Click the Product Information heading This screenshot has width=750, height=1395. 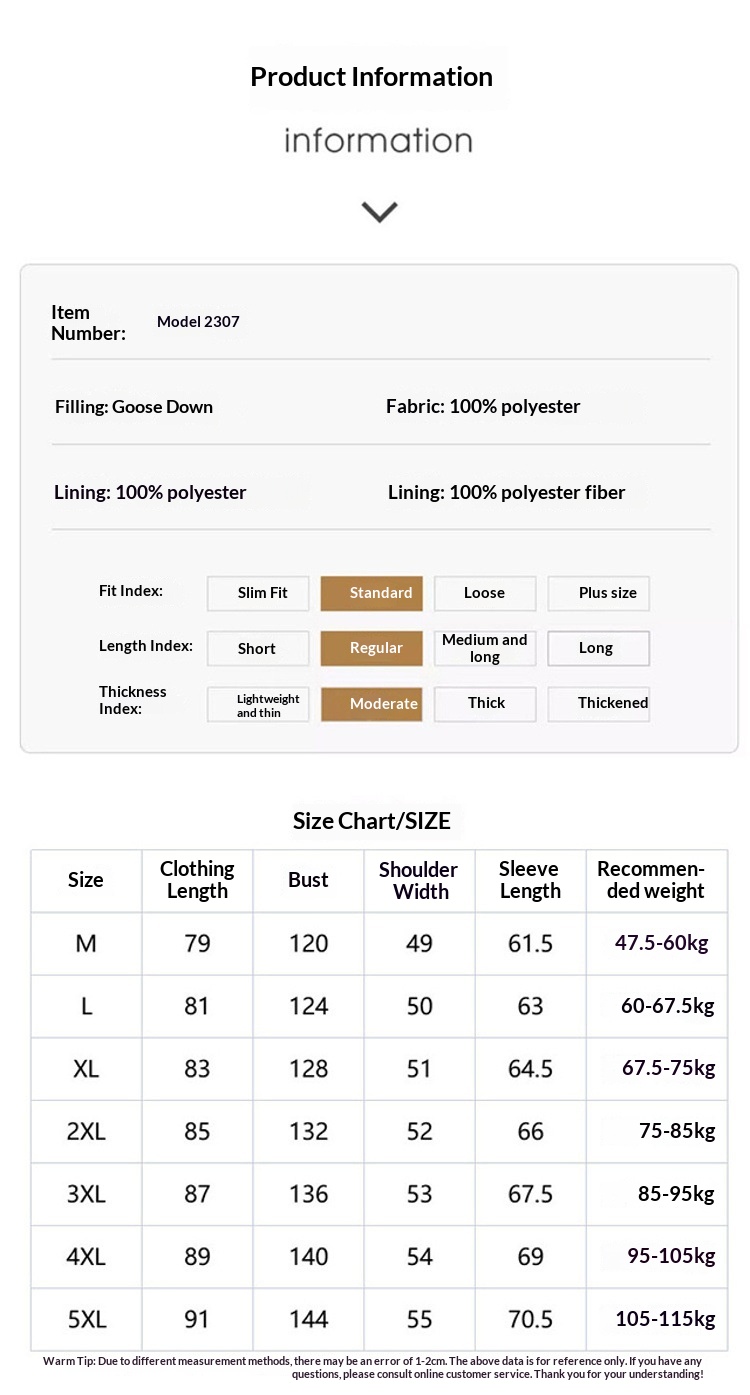[371, 77]
